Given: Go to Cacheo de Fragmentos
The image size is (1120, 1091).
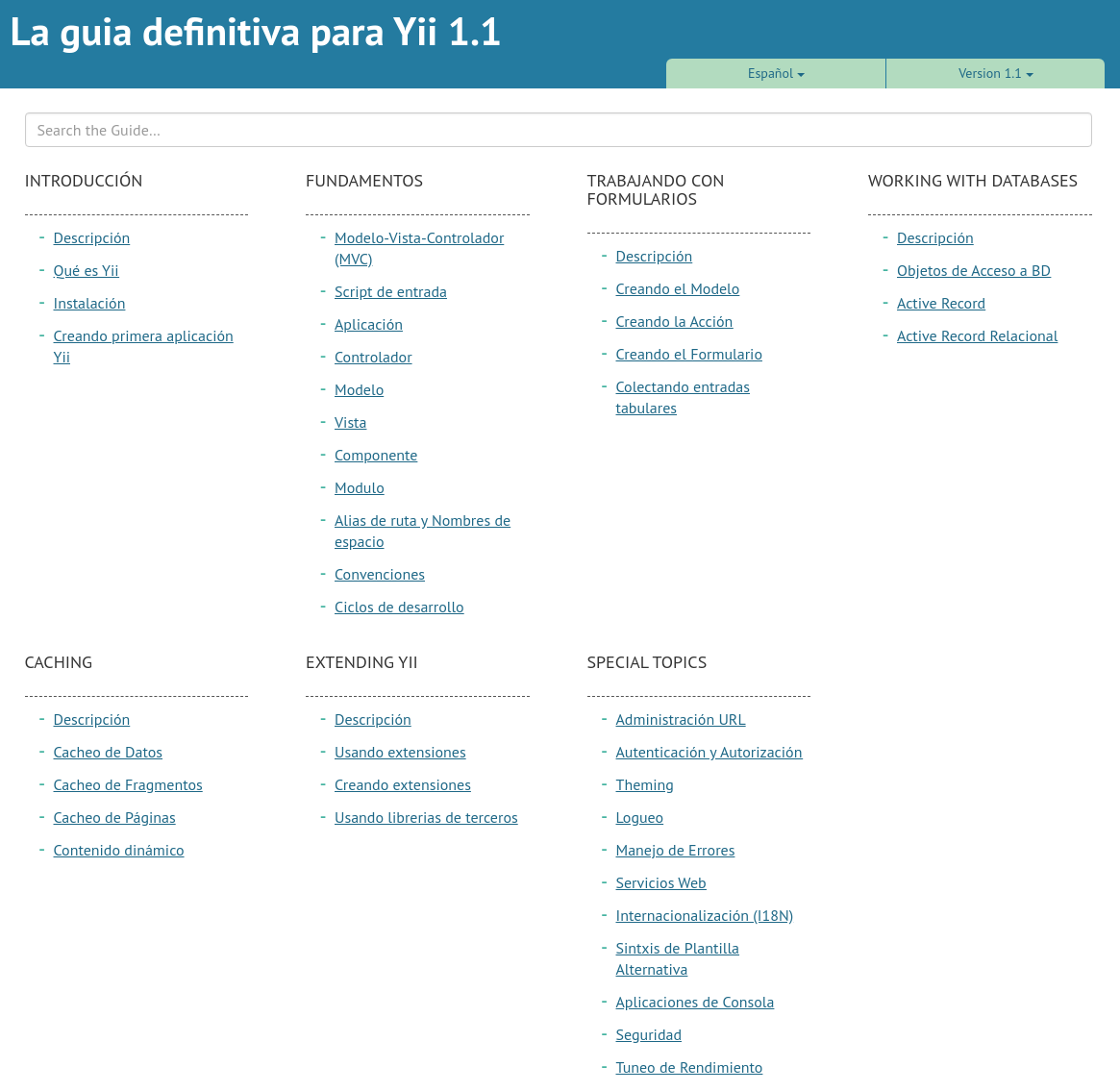Looking at the screenshot, I should click(x=128, y=785).
